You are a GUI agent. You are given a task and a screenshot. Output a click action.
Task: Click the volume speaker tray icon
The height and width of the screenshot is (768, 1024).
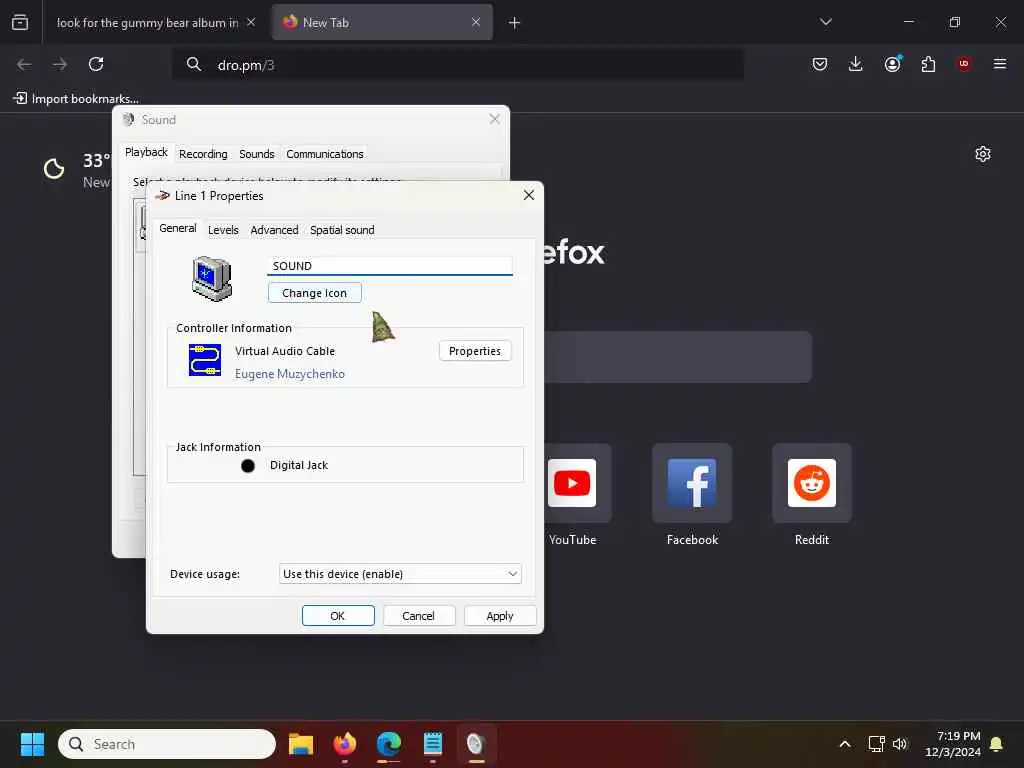[x=900, y=744]
